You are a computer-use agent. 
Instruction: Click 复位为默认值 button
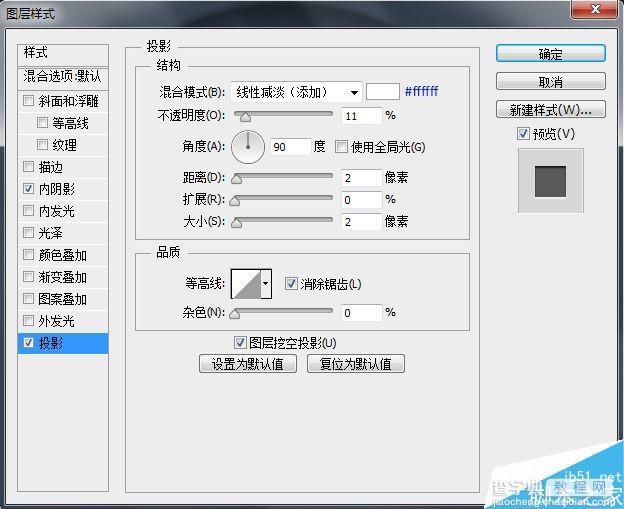(356, 364)
